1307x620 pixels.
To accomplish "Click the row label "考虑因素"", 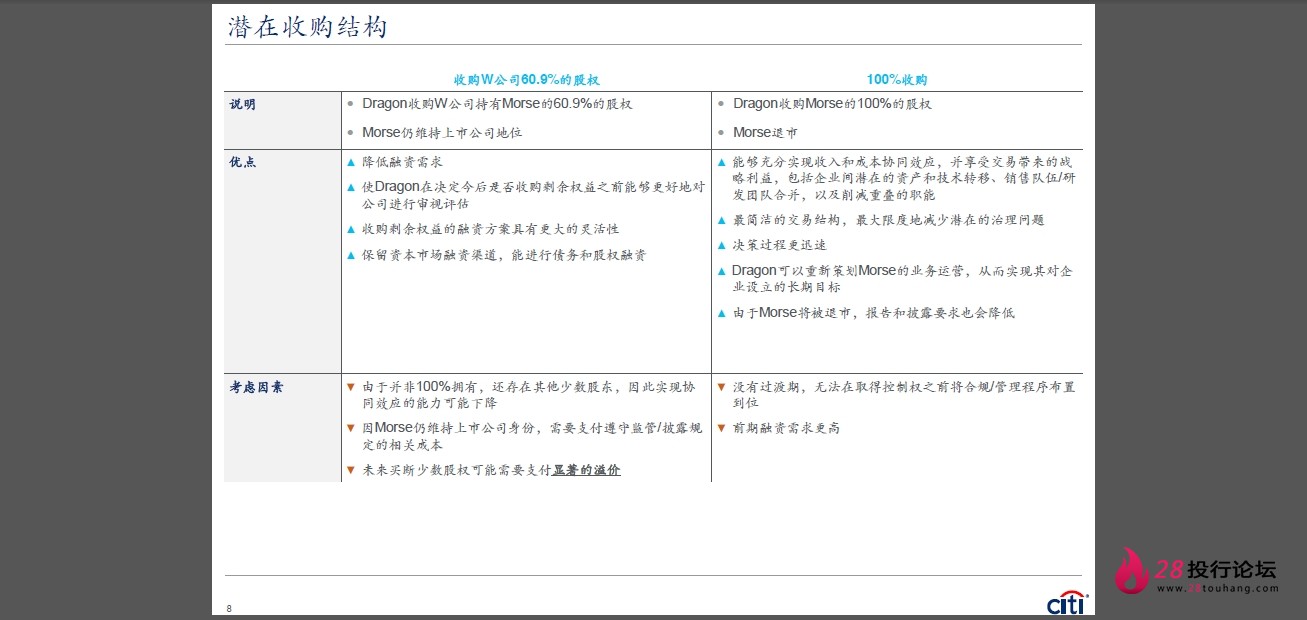I will point(256,387).
